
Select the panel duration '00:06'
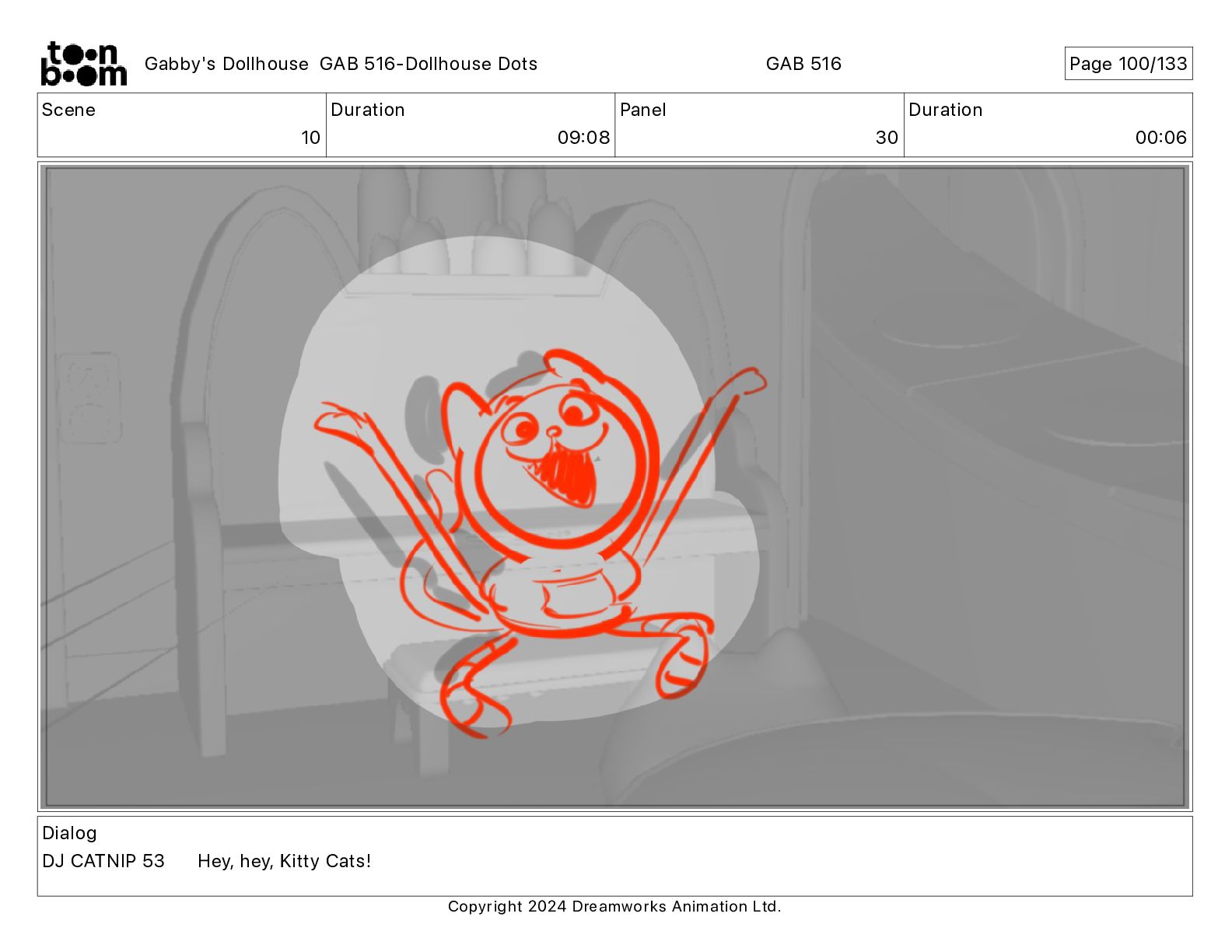pyautogui.click(x=1160, y=138)
